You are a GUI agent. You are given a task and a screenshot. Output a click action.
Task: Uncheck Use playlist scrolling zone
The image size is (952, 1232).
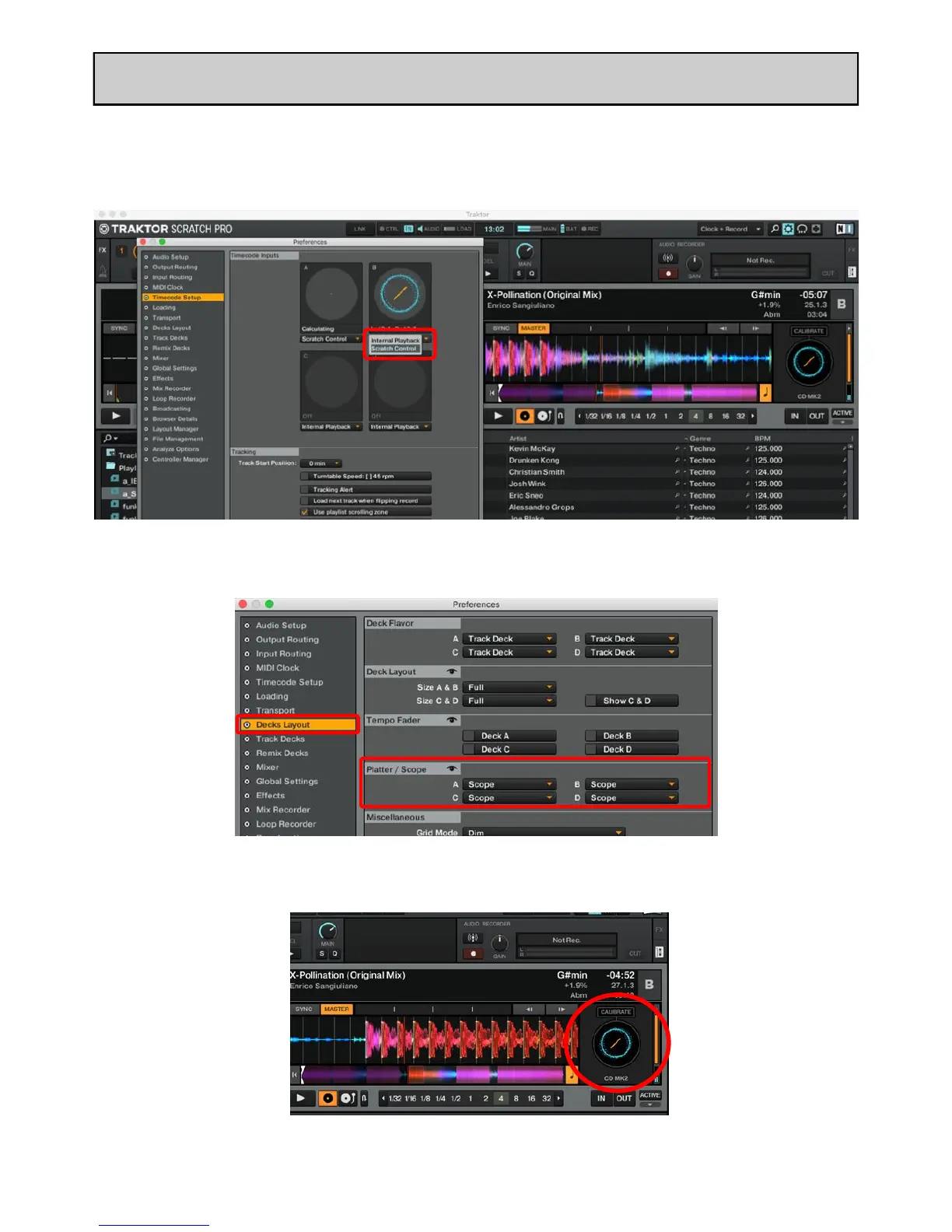[304, 512]
